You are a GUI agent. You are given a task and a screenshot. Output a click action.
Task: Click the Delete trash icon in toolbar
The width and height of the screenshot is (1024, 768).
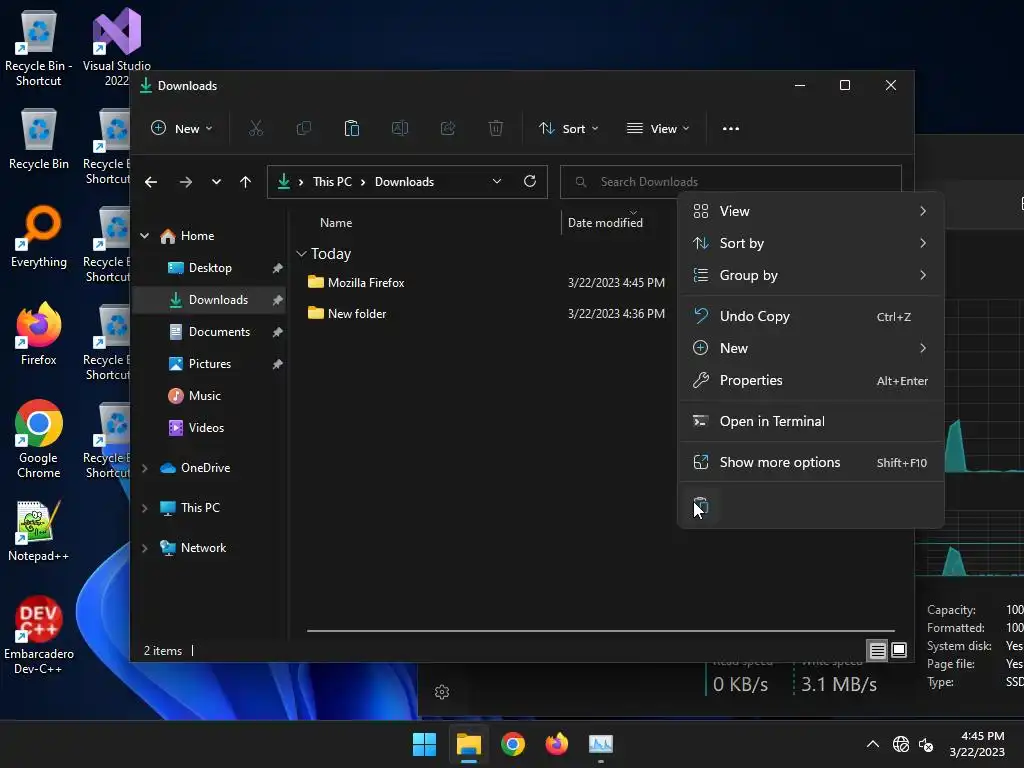[x=496, y=129]
